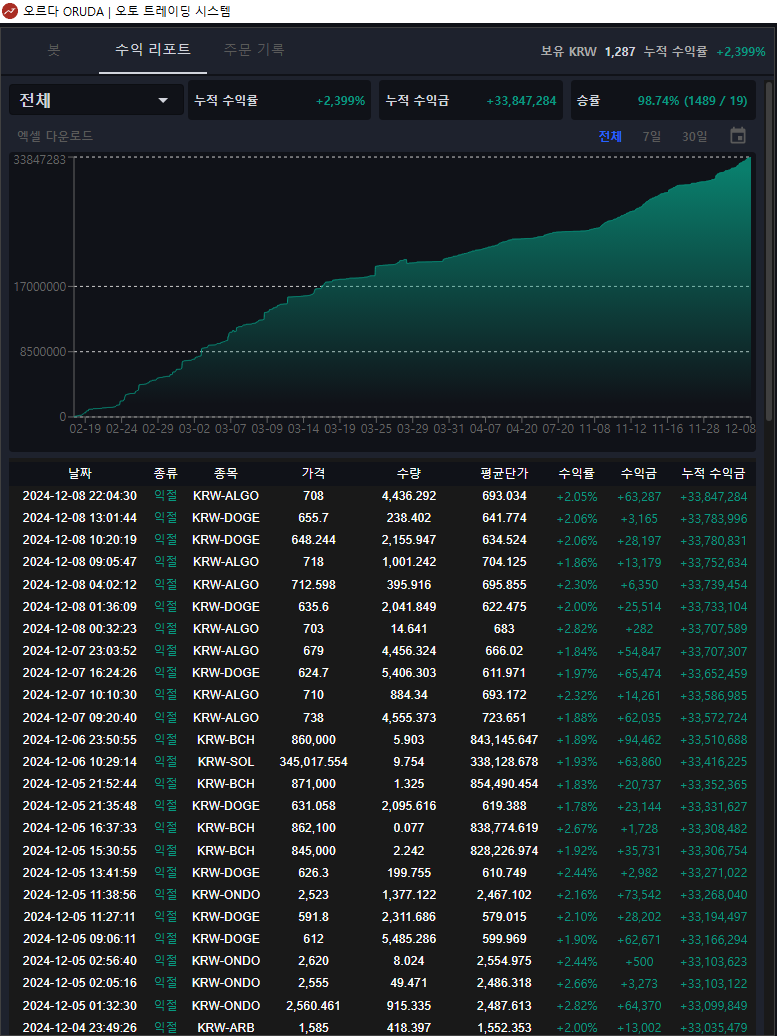777x1036 pixels.
Task: Click cumulative profit +33,652,459
Action: point(714,673)
